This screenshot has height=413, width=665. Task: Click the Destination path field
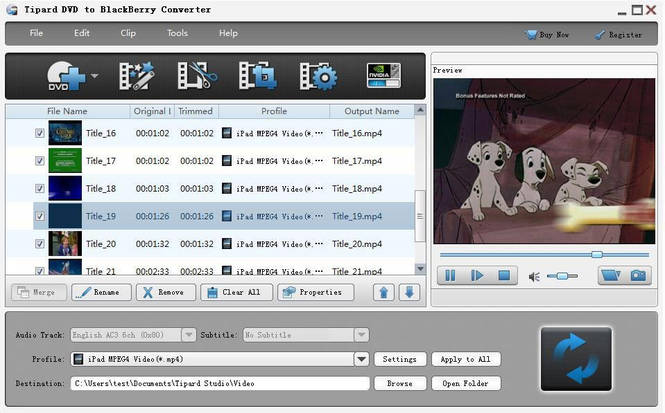coord(220,383)
